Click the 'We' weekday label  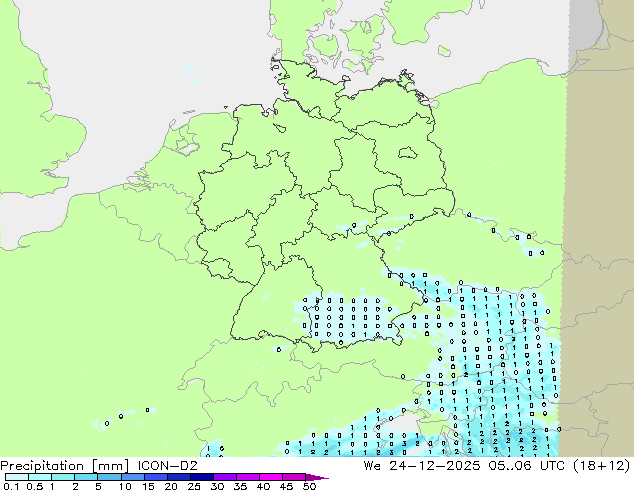pos(372,466)
